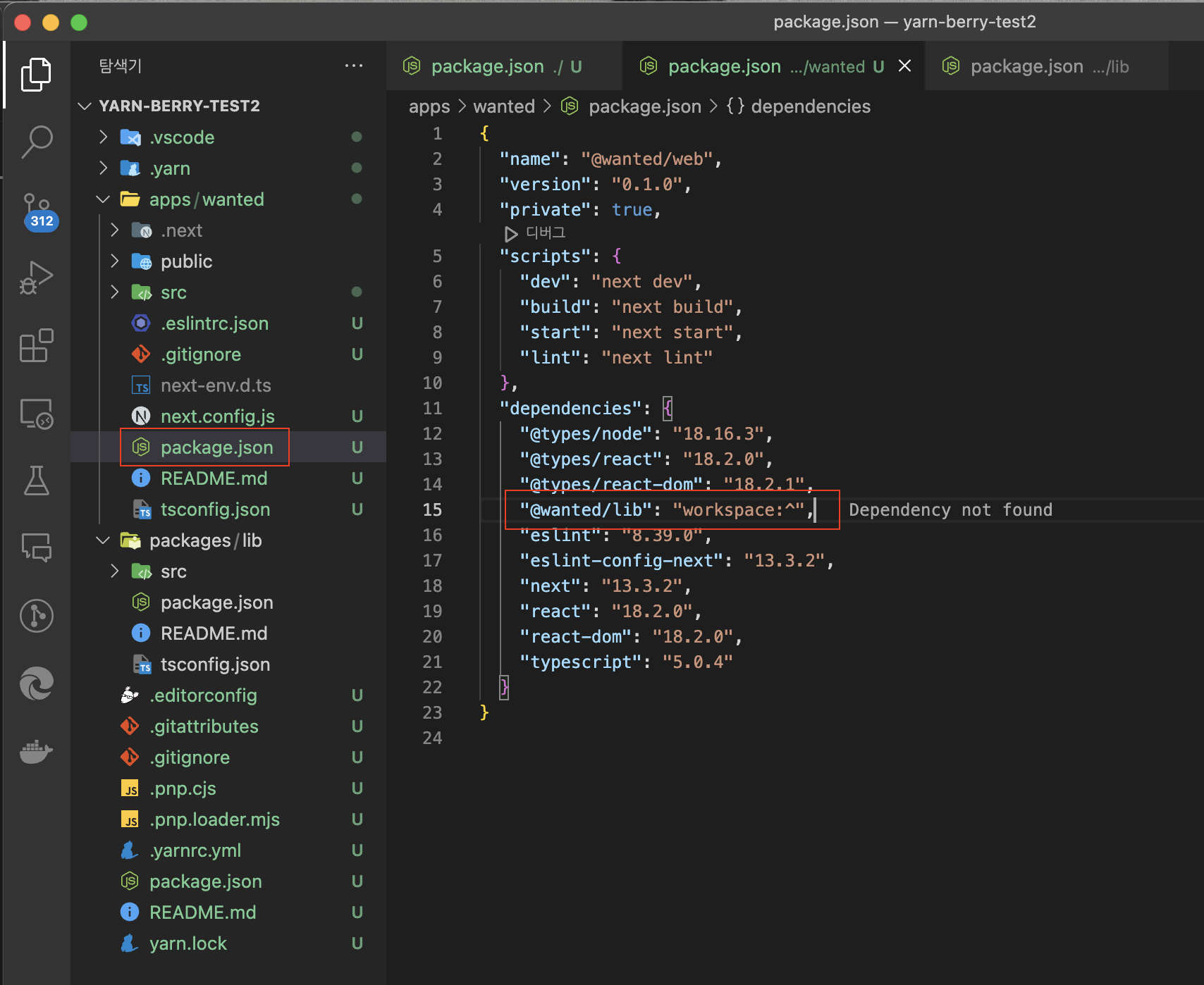The width and height of the screenshot is (1204, 985).
Task: Open README.md under packages/lib
Action: pos(228,633)
